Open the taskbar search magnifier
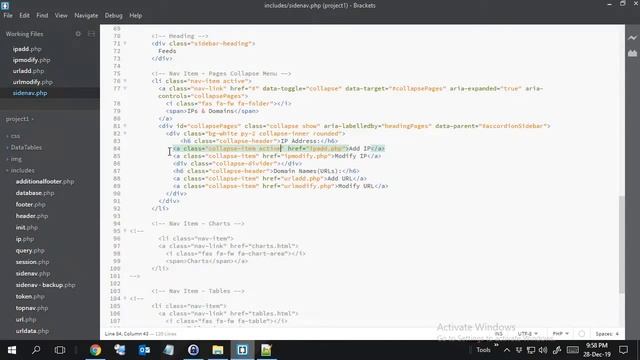The width and height of the screenshot is (640, 360). click(36, 350)
